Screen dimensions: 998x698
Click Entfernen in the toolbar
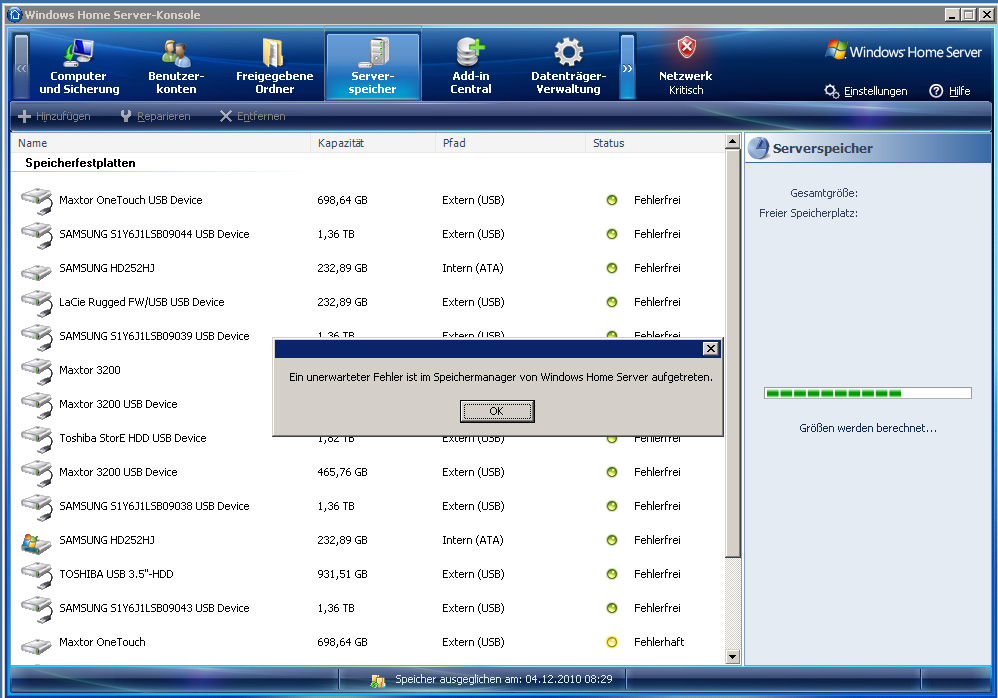pos(253,116)
